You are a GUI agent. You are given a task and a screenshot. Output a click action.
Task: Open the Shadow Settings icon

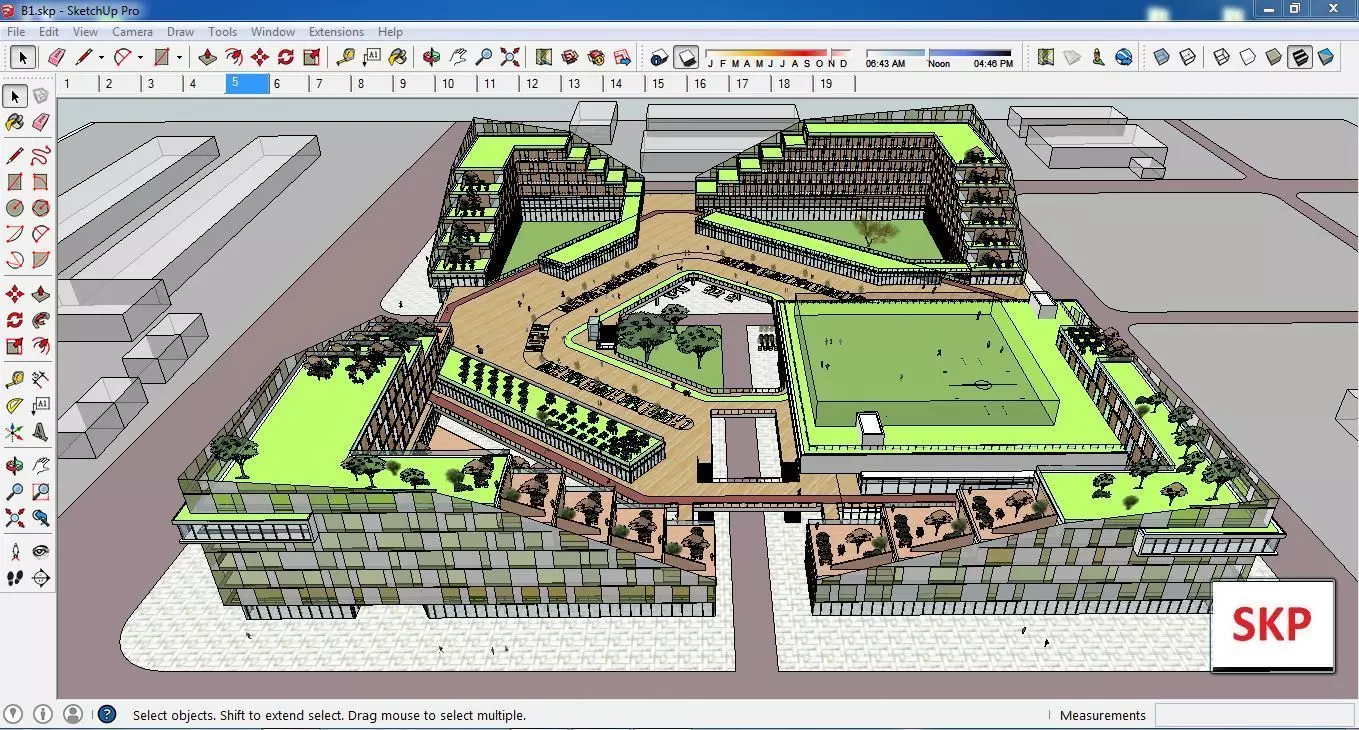pos(659,57)
